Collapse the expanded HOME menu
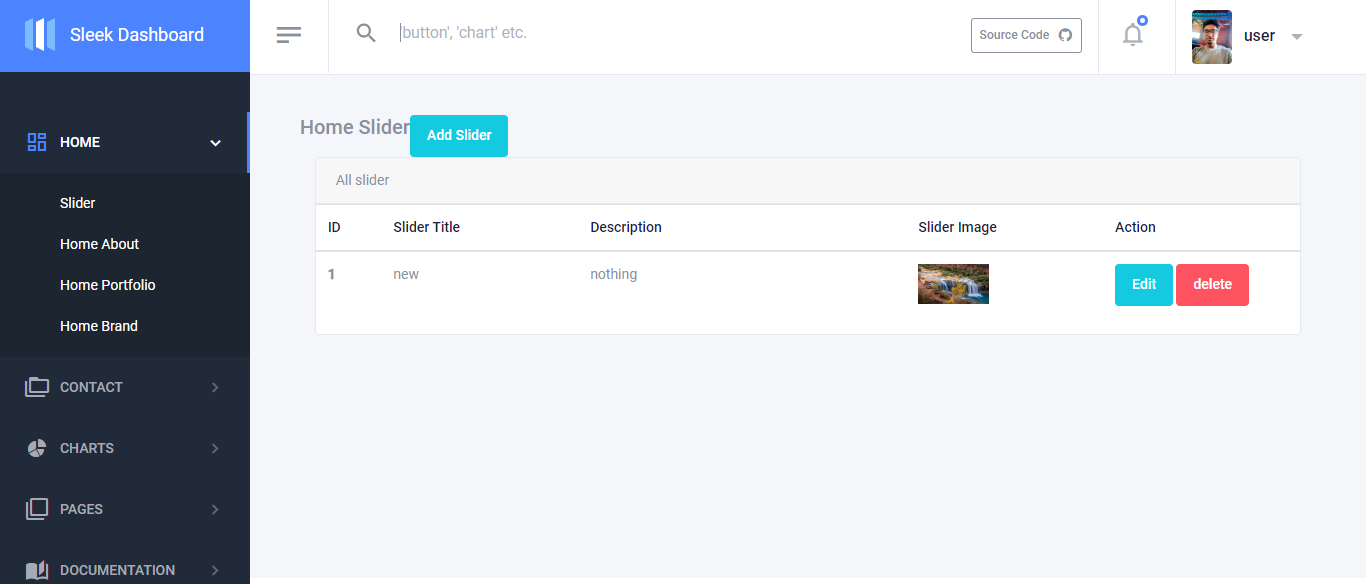The image size is (1366, 584). coord(214,142)
